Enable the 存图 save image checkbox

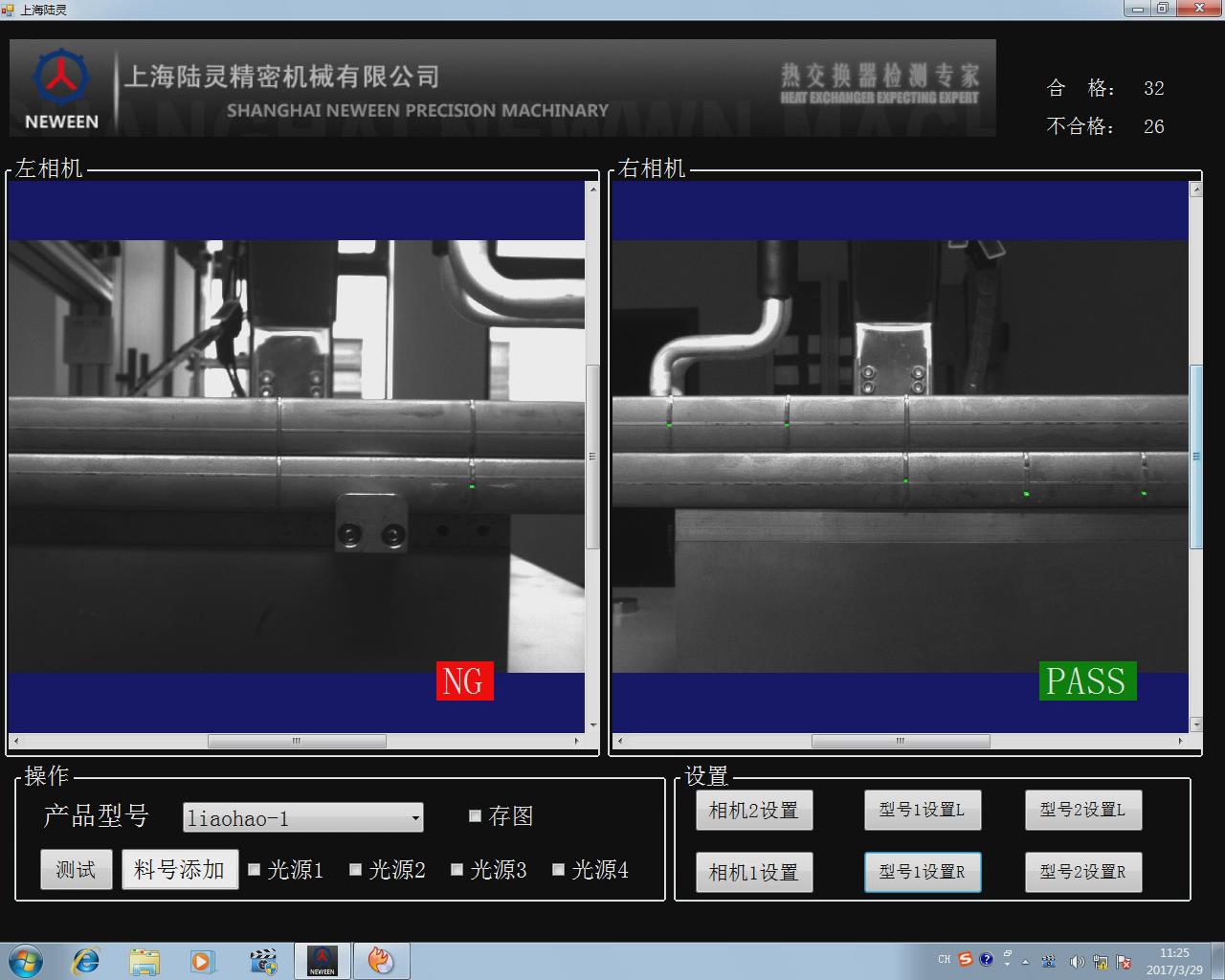point(475,815)
